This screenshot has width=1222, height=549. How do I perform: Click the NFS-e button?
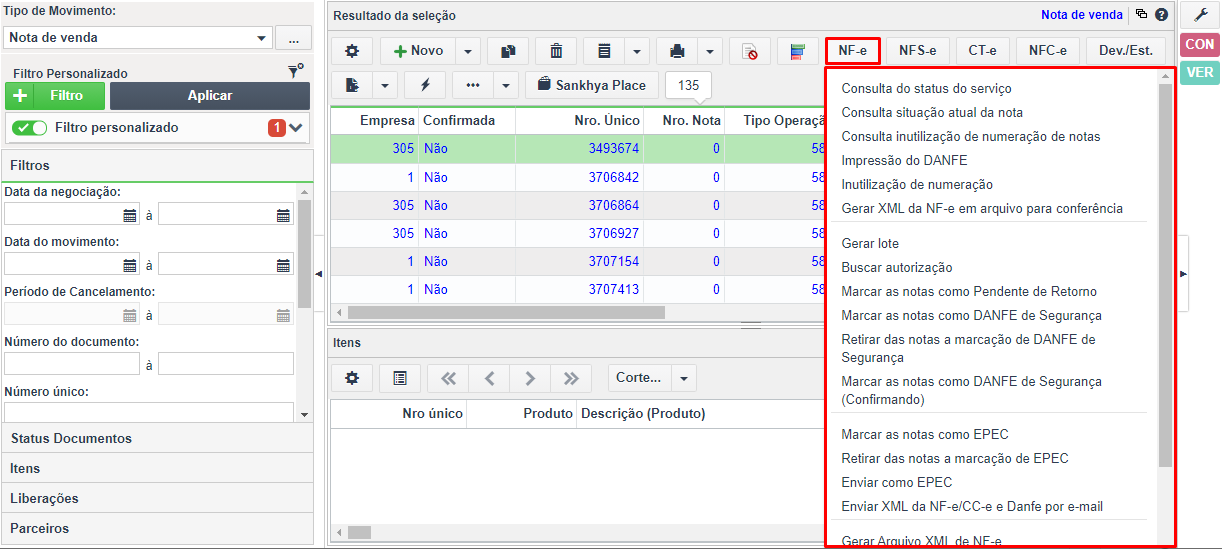(x=917, y=50)
